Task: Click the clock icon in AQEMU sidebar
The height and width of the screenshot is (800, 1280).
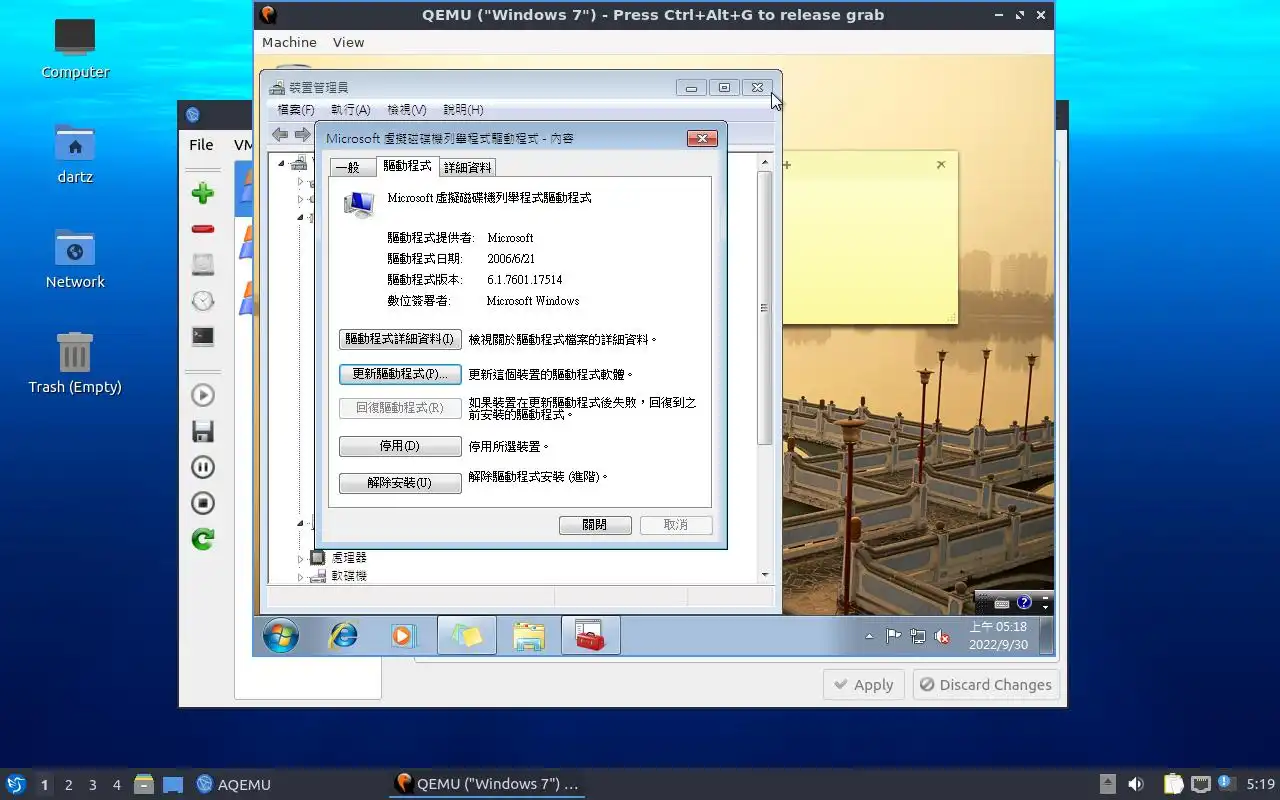Action: (x=203, y=301)
